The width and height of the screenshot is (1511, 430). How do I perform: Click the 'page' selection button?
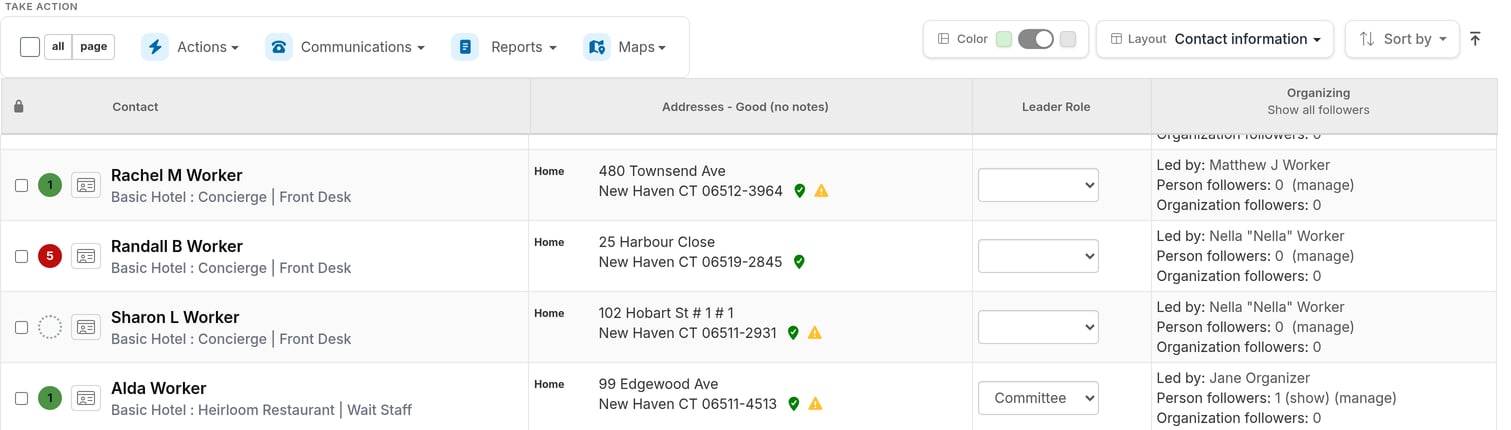click(x=94, y=46)
